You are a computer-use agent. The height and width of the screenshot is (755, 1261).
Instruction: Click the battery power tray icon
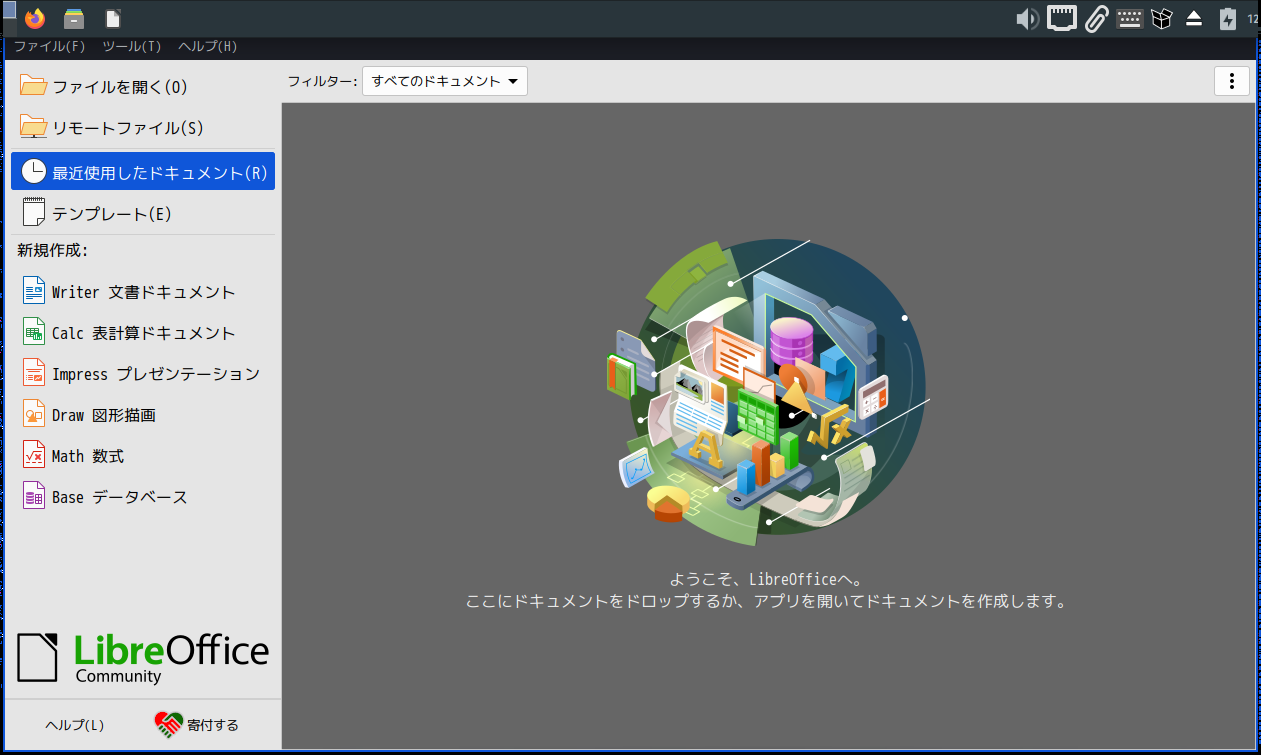tap(1228, 18)
